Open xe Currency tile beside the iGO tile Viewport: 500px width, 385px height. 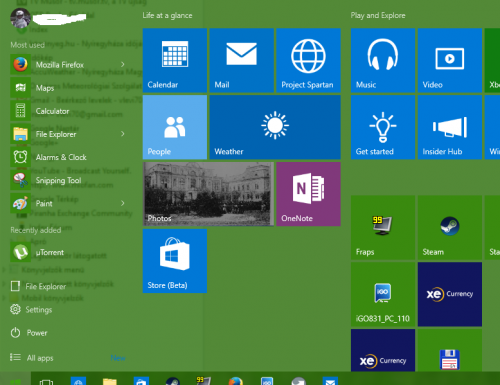click(450, 294)
